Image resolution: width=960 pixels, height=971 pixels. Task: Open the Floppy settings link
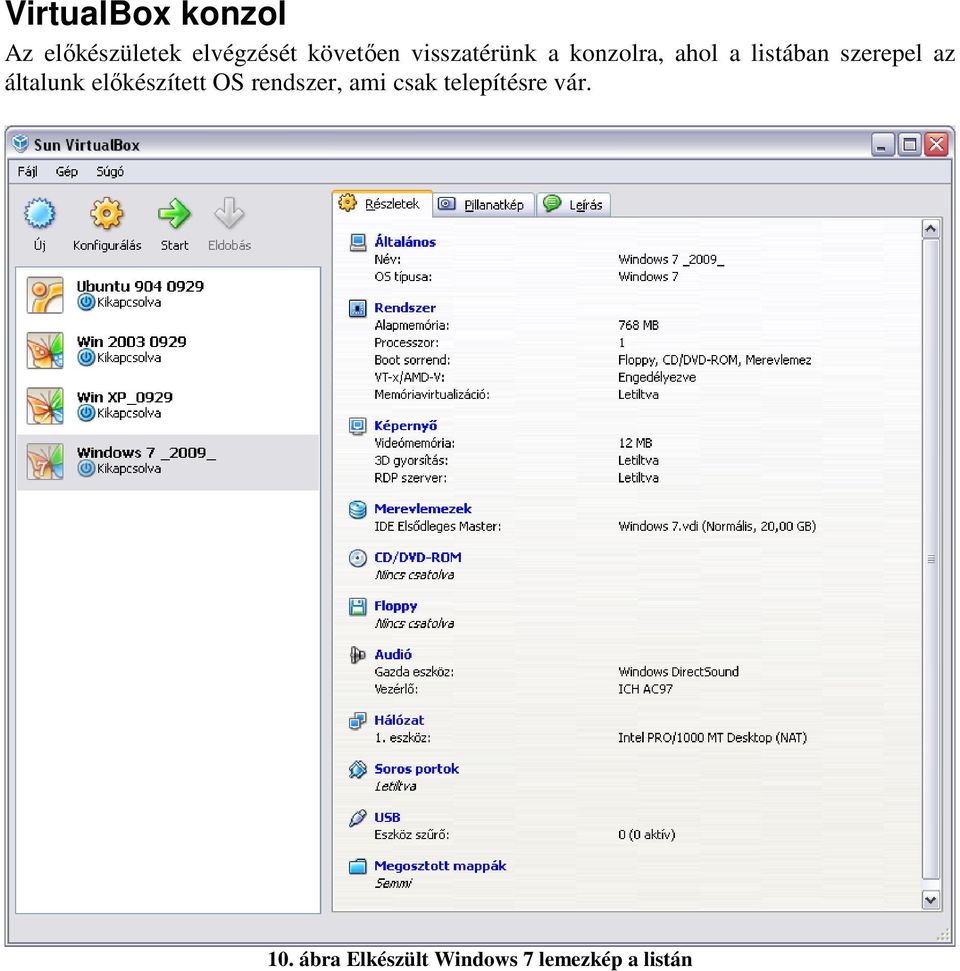(x=396, y=606)
